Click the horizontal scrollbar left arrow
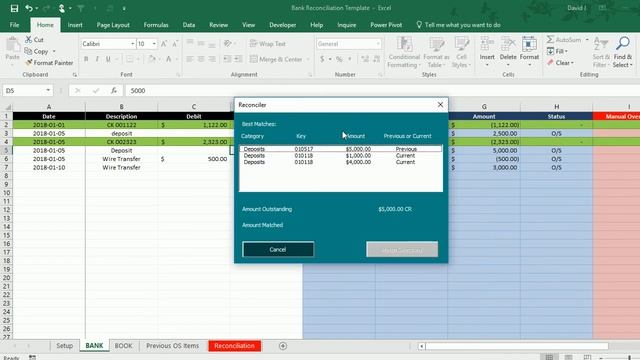The image size is (640, 360). 422,346
